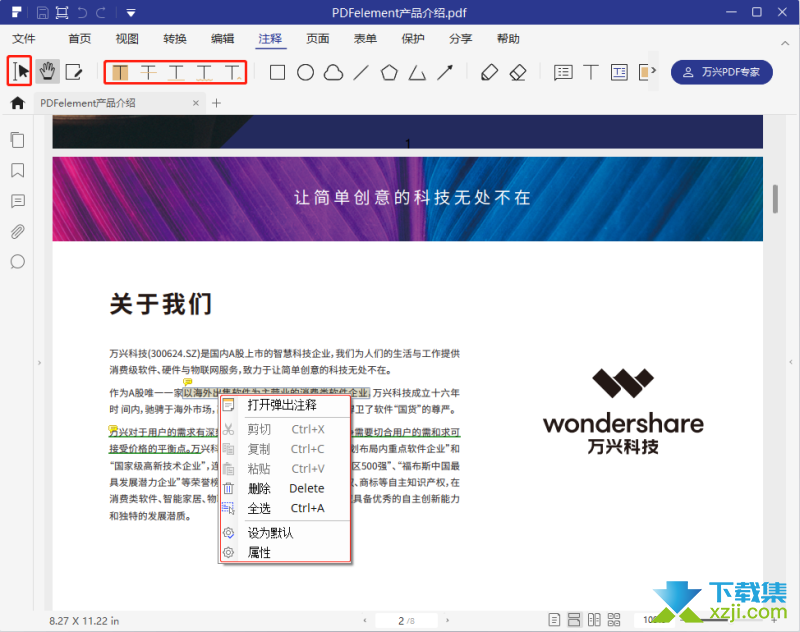
Task: Open the 表单 tab
Action: tap(365, 39)
